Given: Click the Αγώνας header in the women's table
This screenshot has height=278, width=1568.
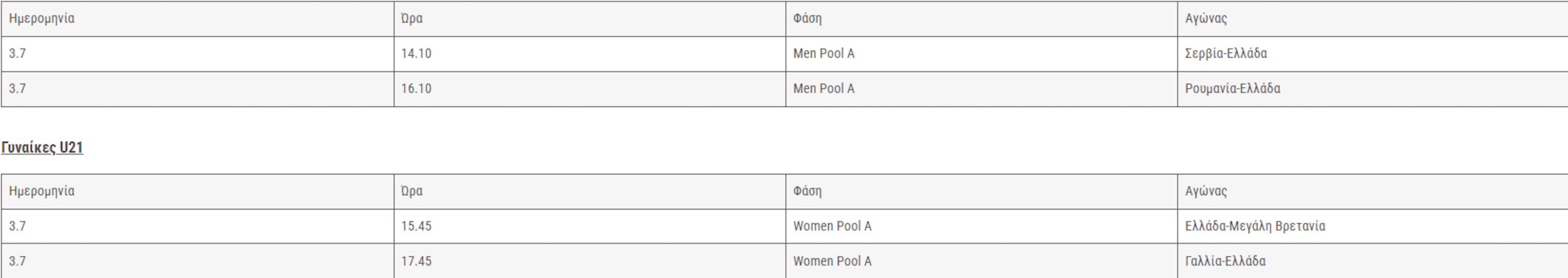Looking at the screenshot, I should [x=1373, y=192].
